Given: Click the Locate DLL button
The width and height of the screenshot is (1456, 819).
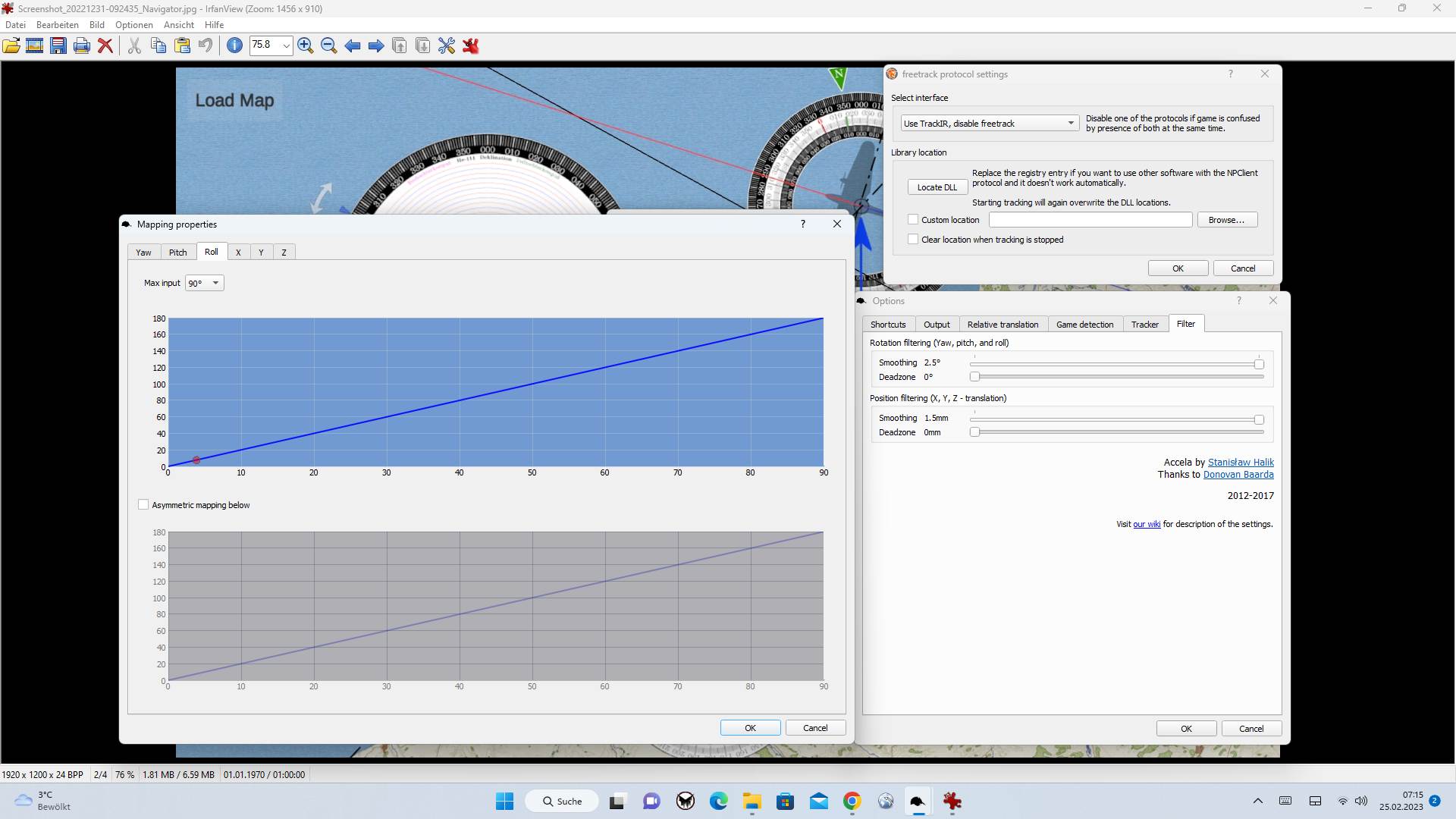Looking at the screenshot, I should [937, 187].
